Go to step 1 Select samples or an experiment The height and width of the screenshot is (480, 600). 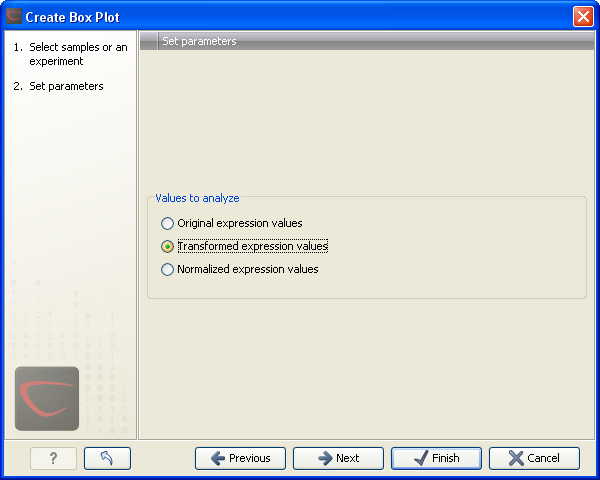coord(70,54)
